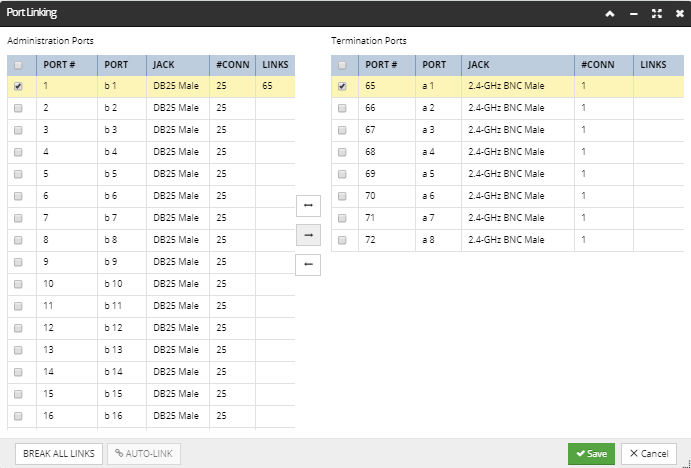Uncheck termination port 65 checkbox

pyautogui.click(x=342, y=86)
